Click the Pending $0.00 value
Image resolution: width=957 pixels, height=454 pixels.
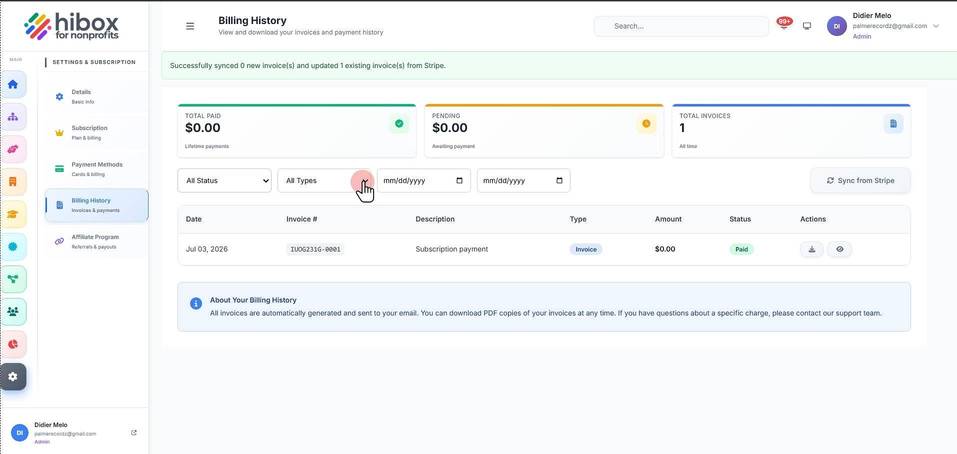click(x=450, y=128)
